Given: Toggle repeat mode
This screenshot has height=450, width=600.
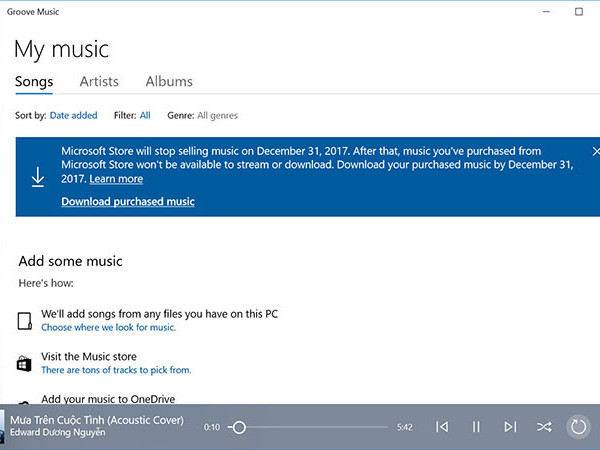Looking at the screenshot, I should (578, 427).
